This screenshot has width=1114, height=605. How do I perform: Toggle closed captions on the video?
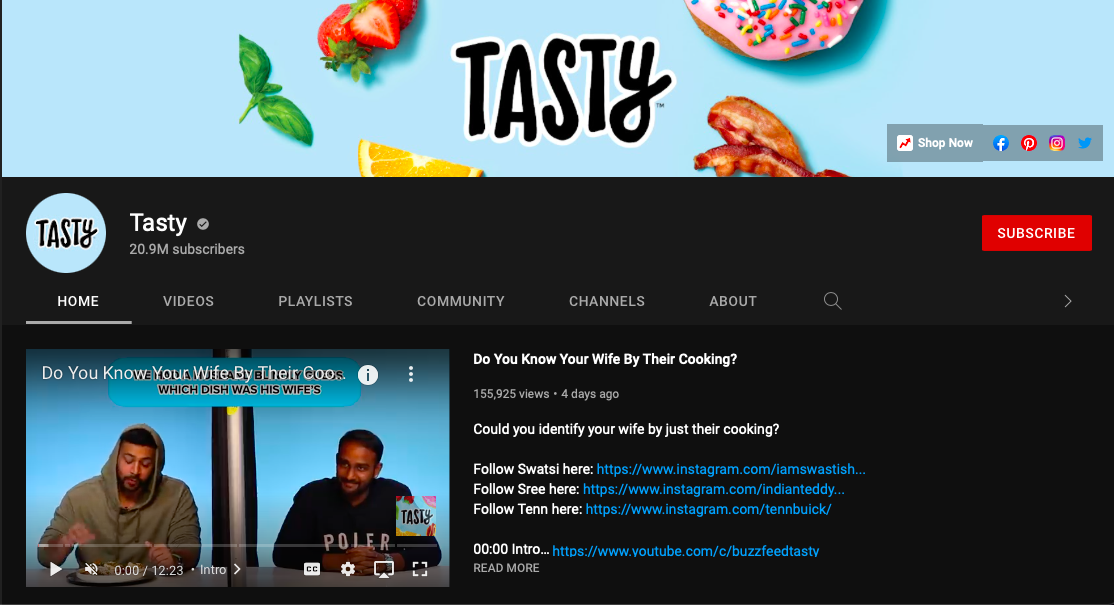tap(312, 569)
